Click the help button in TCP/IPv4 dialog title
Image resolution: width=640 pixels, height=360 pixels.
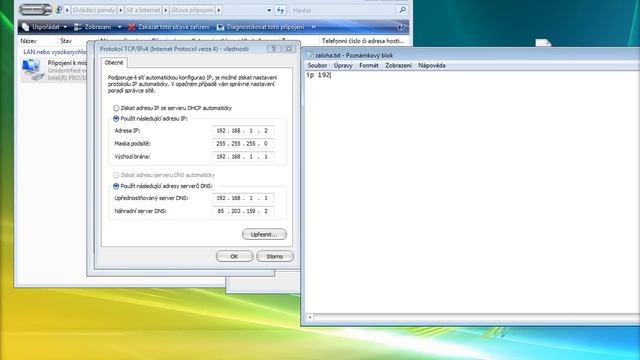[x=274, y=49]
